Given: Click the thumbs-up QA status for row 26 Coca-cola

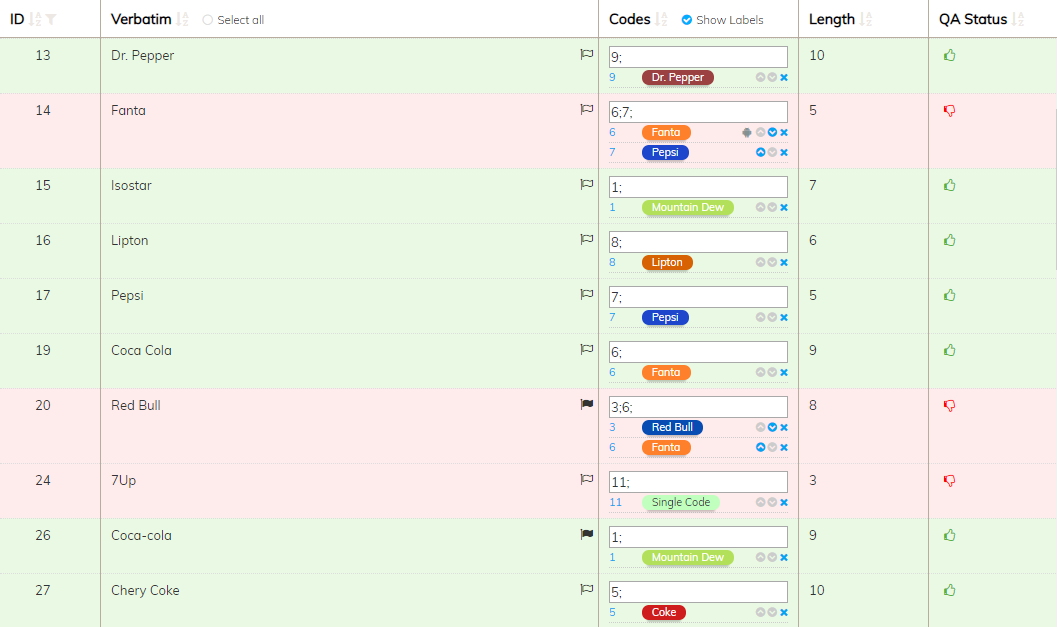Looking at the screenshot, I should click(950, 535).
